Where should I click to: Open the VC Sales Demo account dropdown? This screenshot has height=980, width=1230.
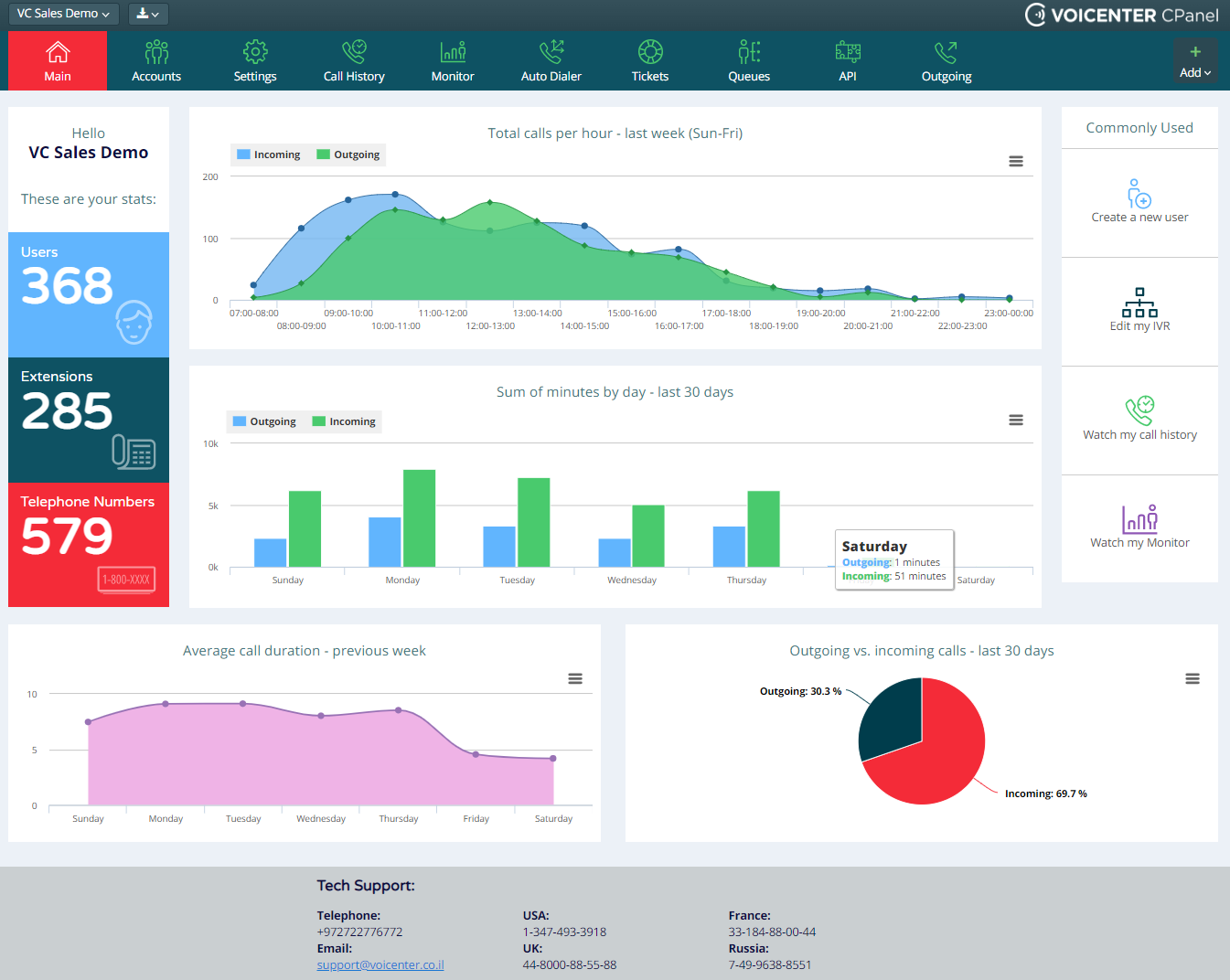coord(63,14)
